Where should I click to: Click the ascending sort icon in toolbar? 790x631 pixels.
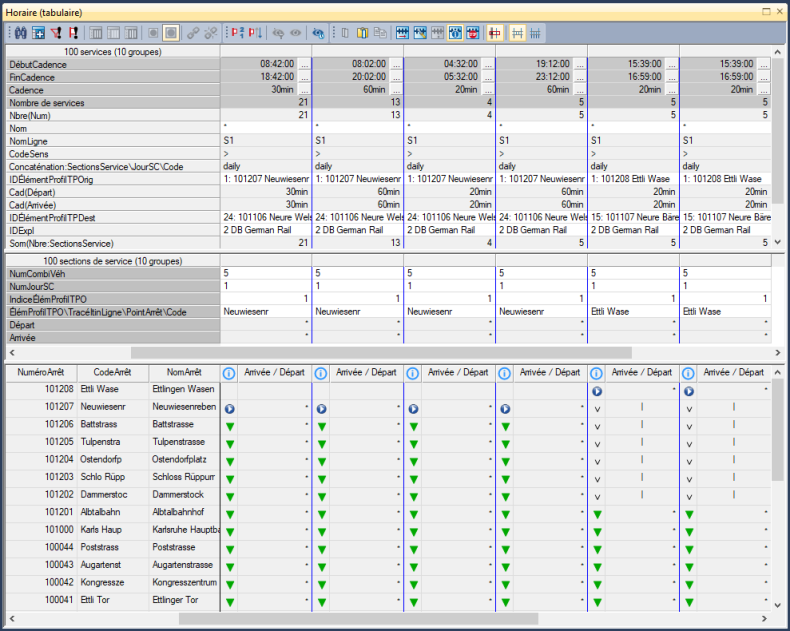(238, 33)
